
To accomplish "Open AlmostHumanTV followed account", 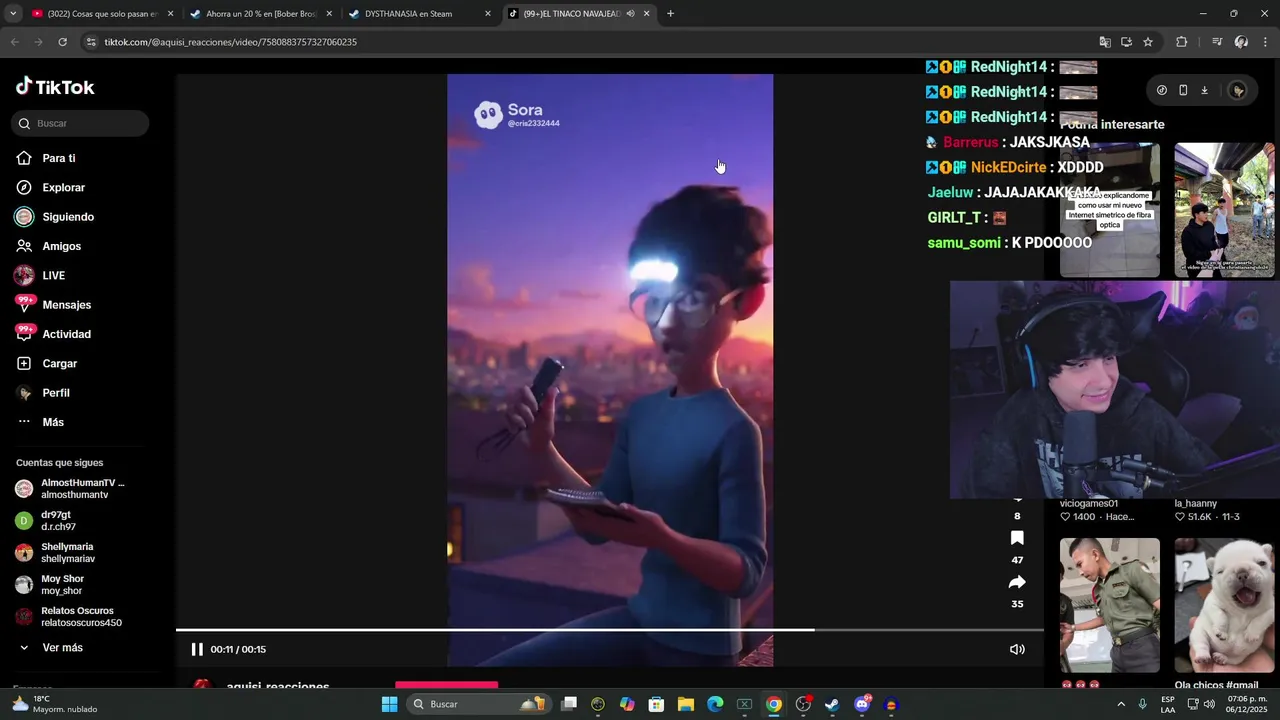I will 70,489.
